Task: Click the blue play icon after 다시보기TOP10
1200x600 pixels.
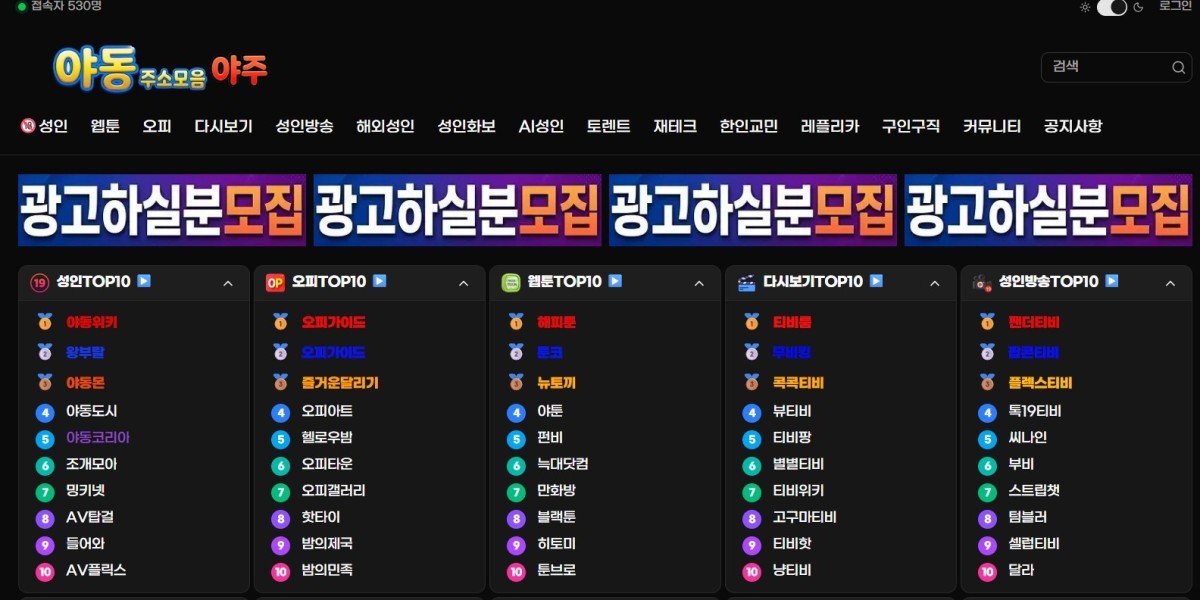Action: [x=876, y=281]
